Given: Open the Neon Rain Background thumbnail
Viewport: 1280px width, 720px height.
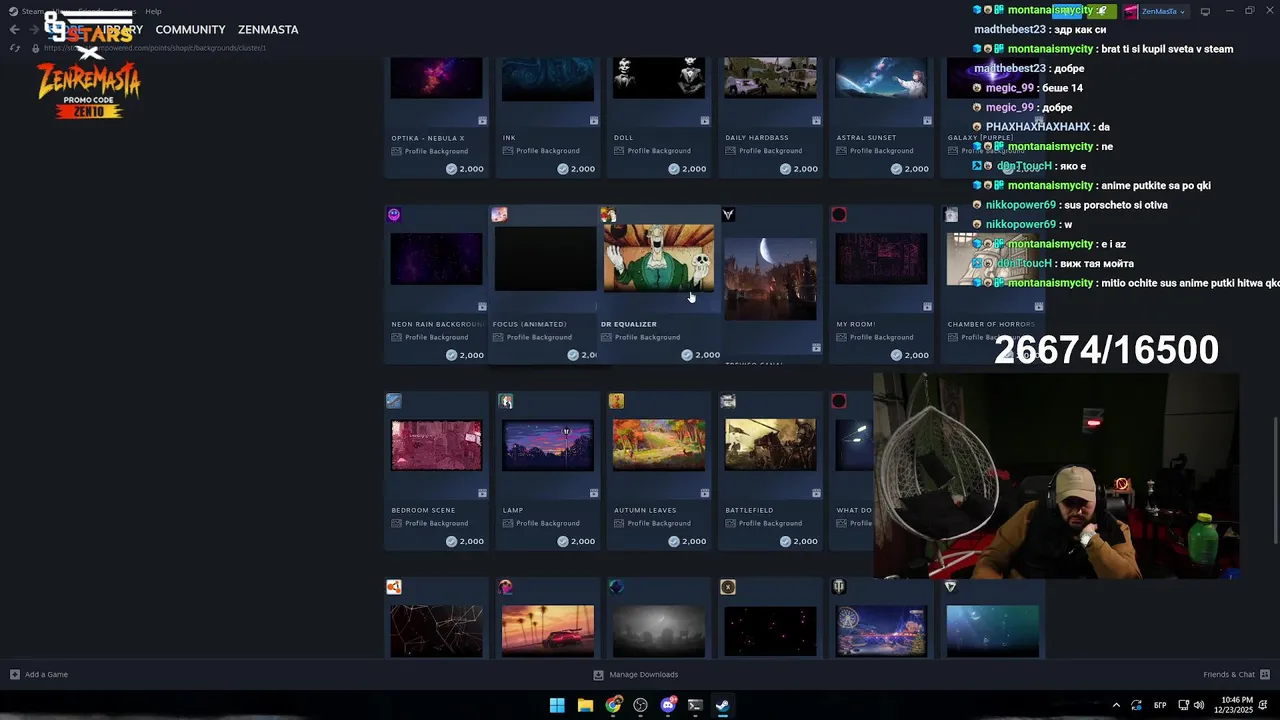Looking at the screenshot, I should point(436,259).
